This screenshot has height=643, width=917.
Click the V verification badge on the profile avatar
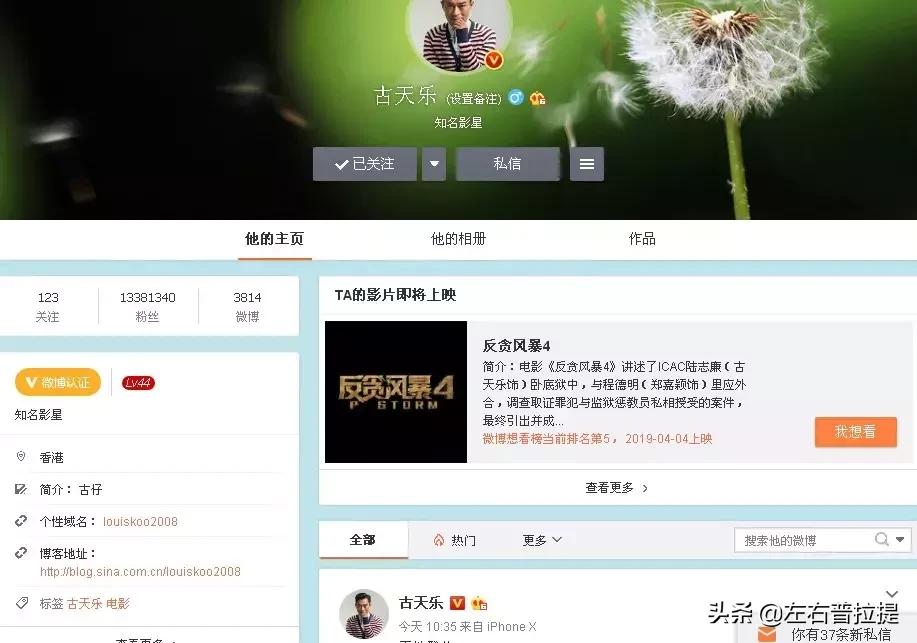tap(494, 60)
